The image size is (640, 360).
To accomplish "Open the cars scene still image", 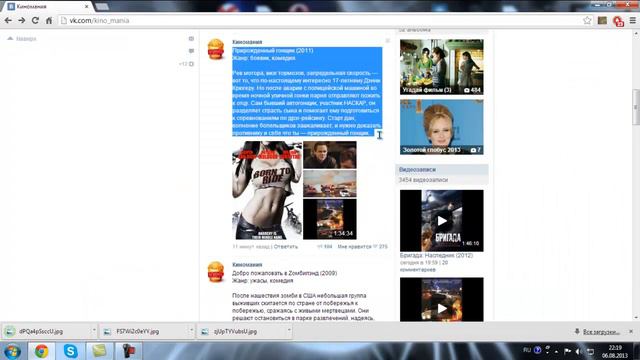I will pos(330,184).
